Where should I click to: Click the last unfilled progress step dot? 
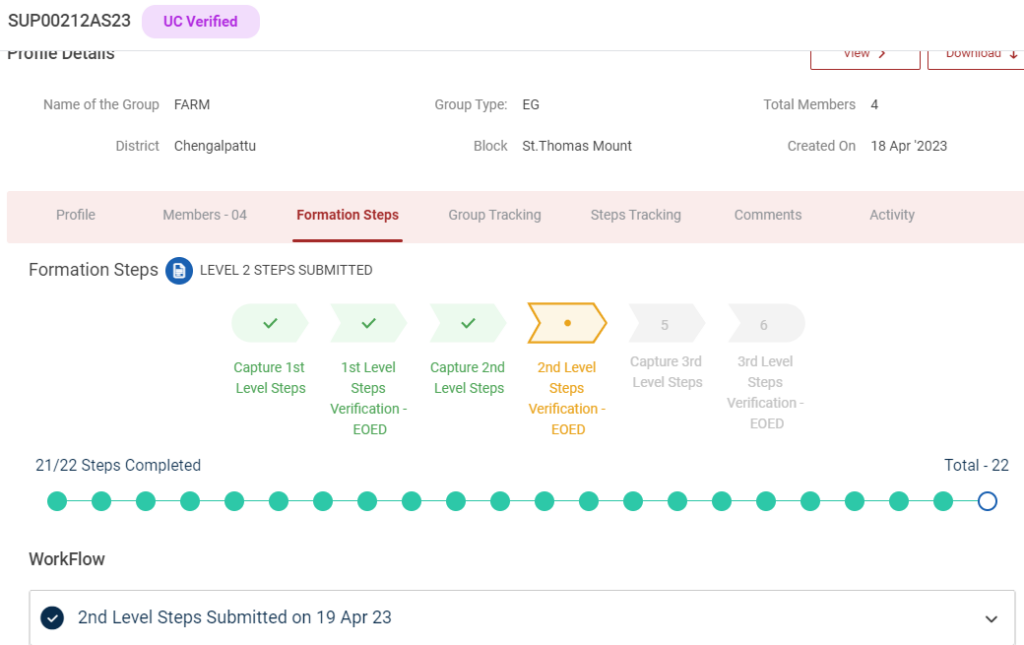(x=987, y=501)
